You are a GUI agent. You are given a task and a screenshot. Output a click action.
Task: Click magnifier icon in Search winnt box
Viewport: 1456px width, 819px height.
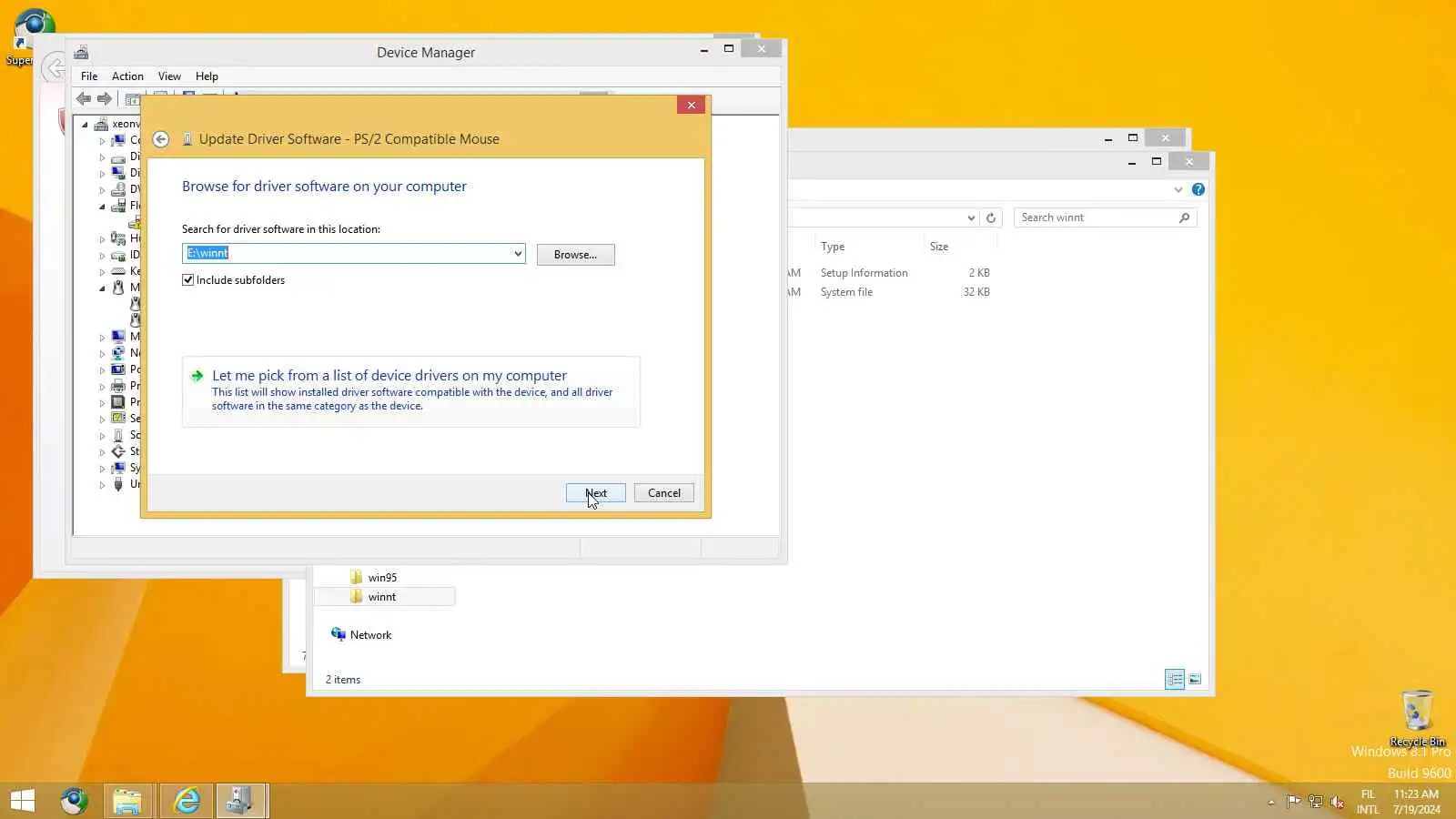pyautogui.click(x=1184, y=217)
